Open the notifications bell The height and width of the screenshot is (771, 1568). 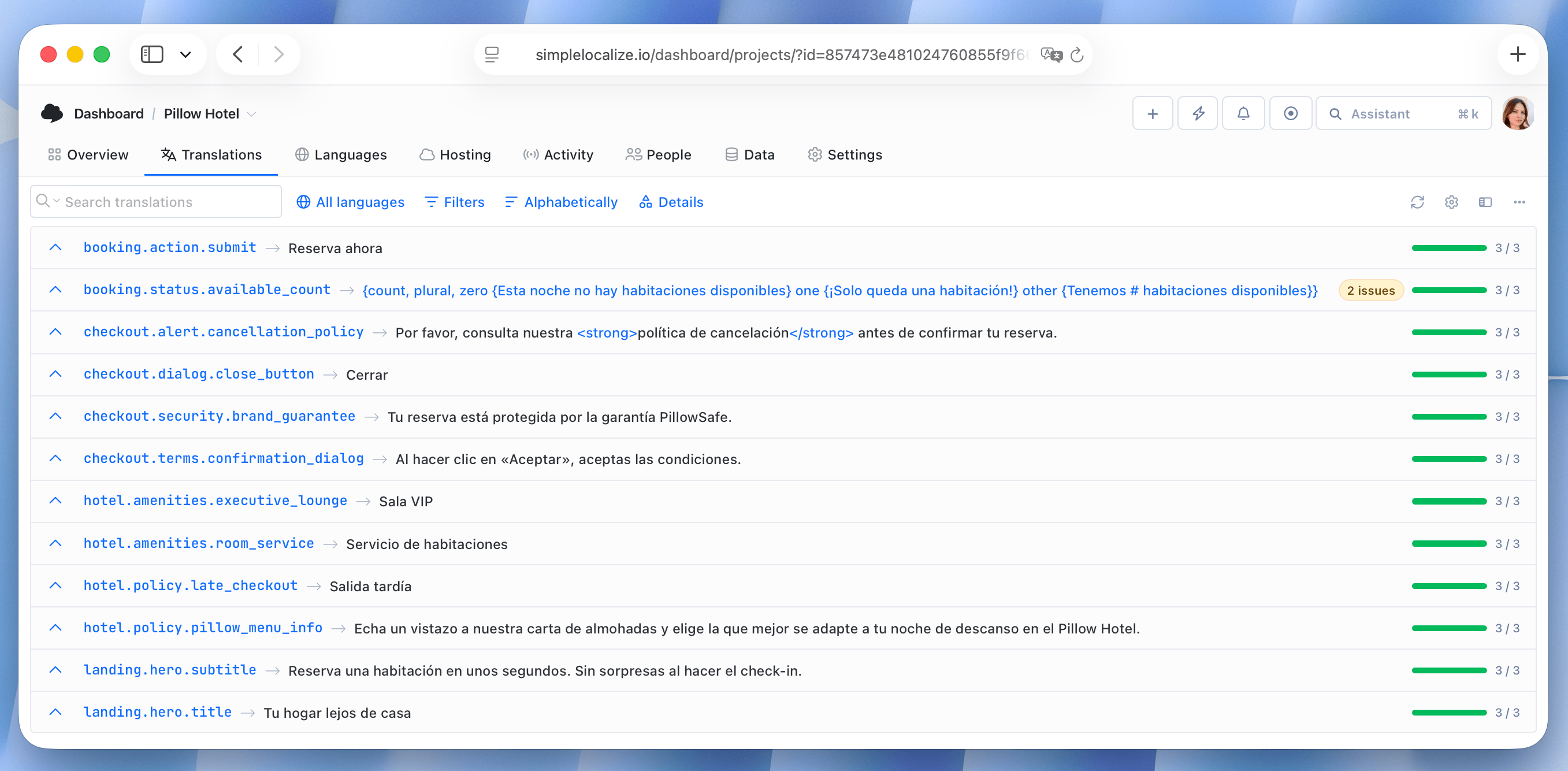[x=1243, y=113]
